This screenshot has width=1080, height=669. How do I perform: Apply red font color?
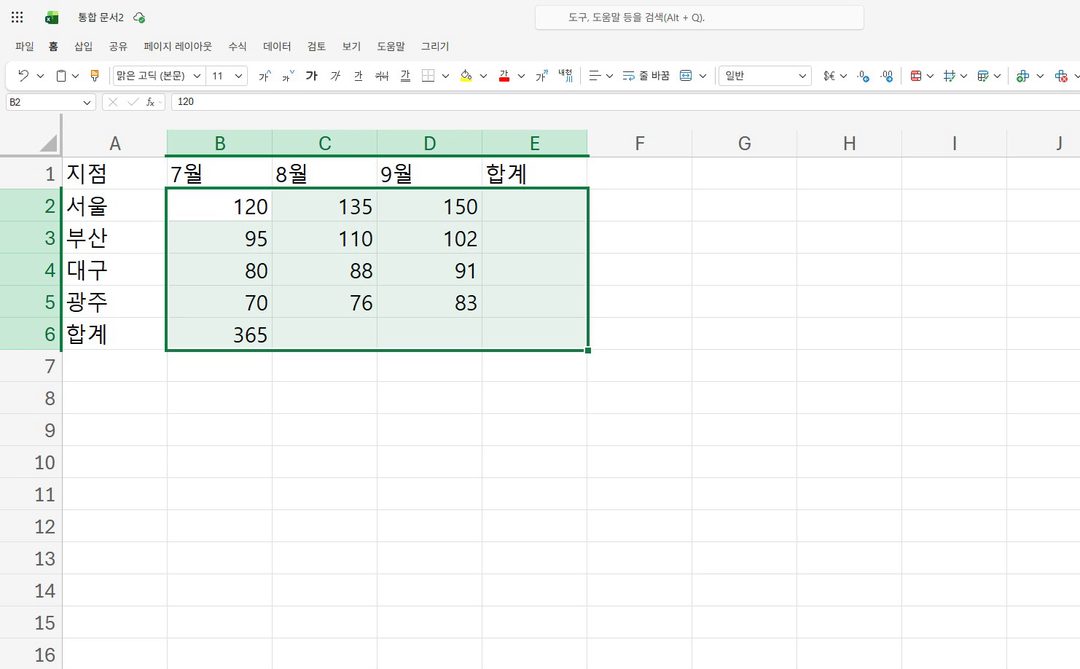coord(504,76)
